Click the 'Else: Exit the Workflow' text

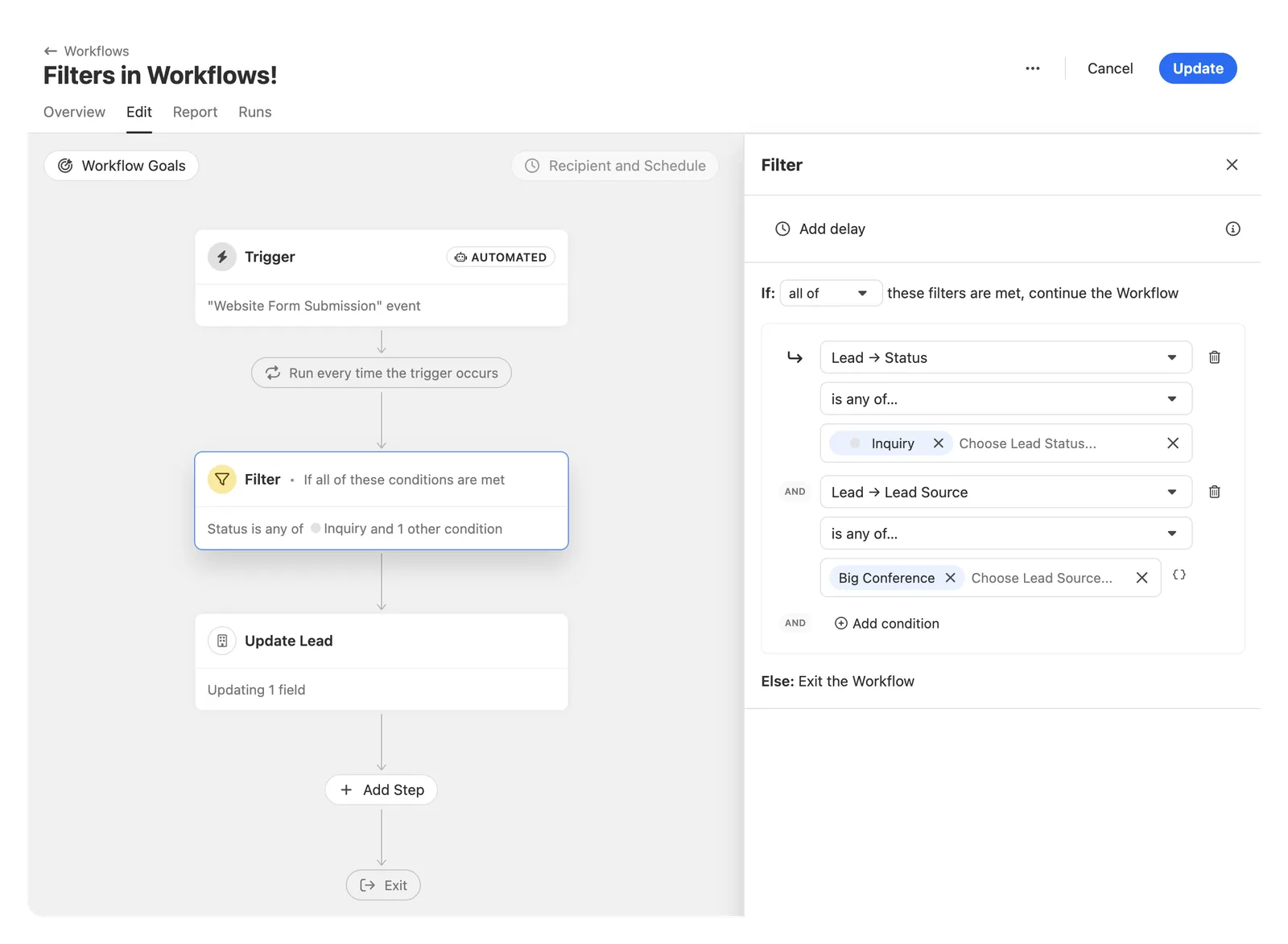[x=838, y=682]
